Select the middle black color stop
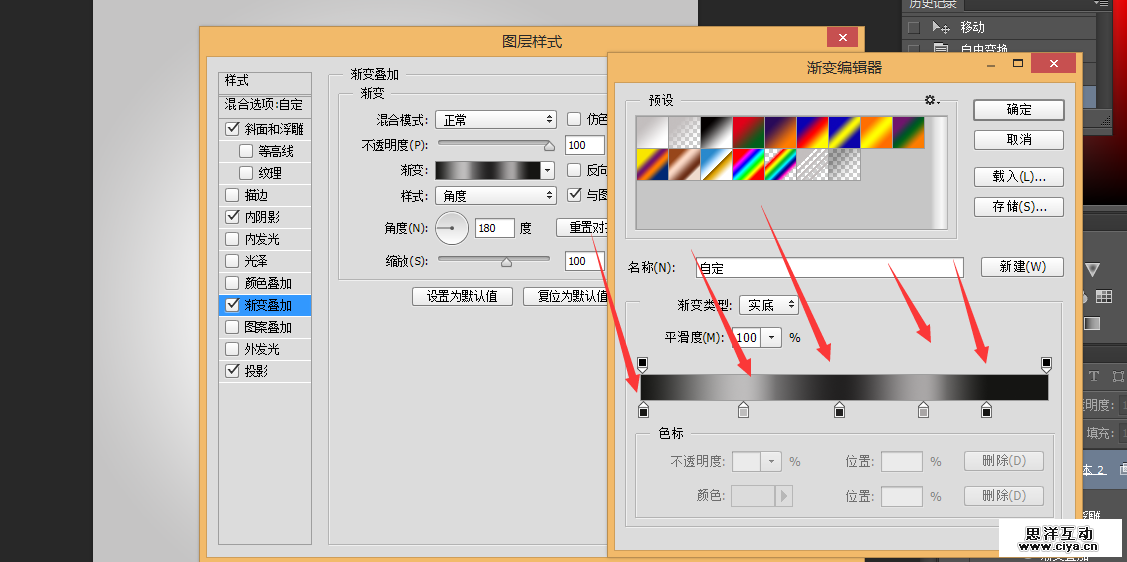The width and height of the screenshot is (1127, 562). pos(839,410)
